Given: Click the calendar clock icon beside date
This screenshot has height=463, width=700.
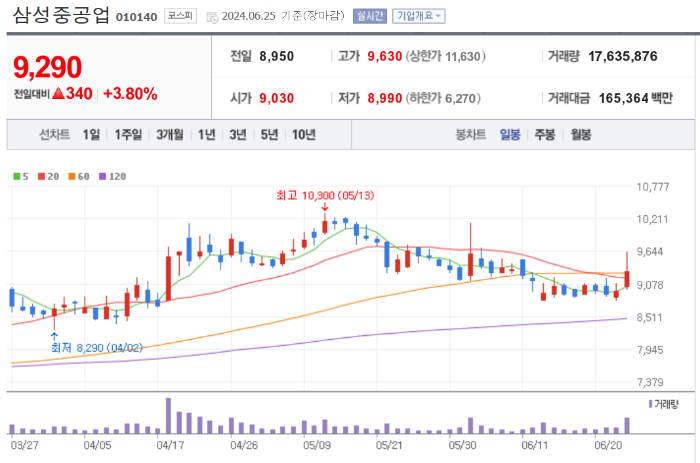Looking at the screenshot, I should [212, 17].
